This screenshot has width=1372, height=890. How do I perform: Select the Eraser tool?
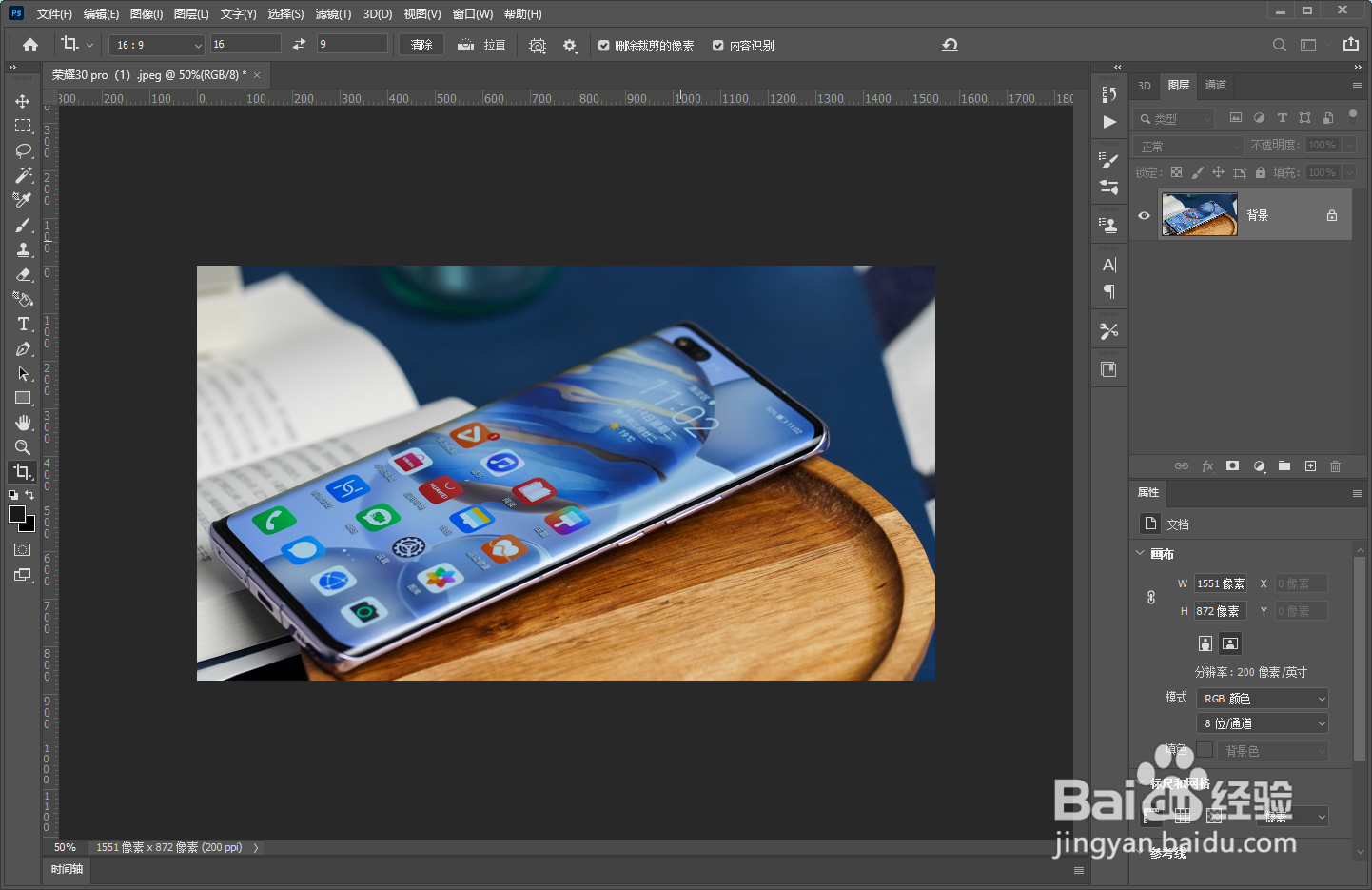23,274
